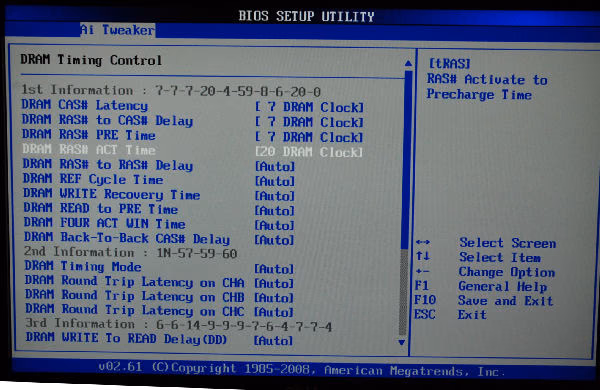This screenshot has height=390, width=600.
Task: Click the ESC Exit hint
Action: (x=450, y=315)
